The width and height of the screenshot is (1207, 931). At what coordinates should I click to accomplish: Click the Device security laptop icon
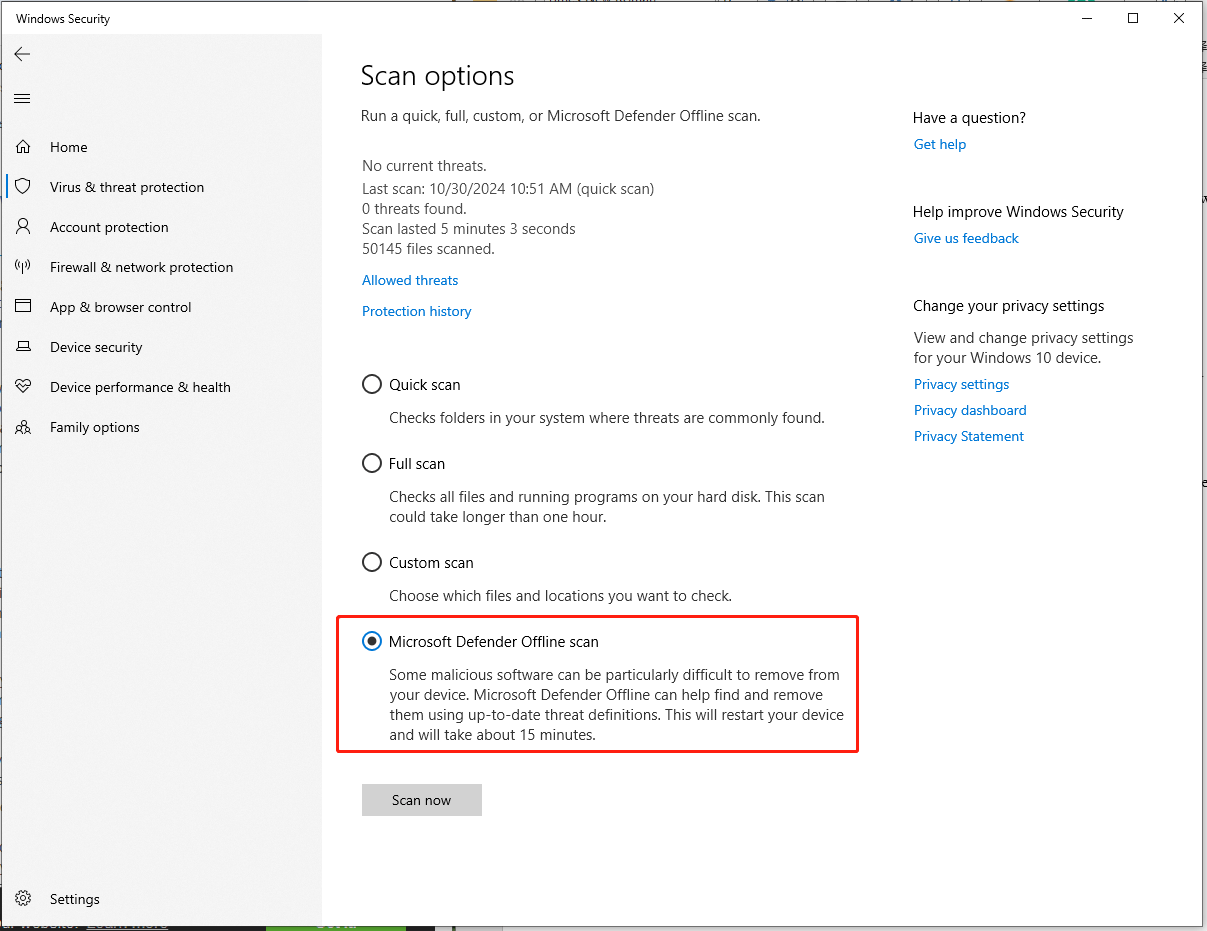point(23,347)
